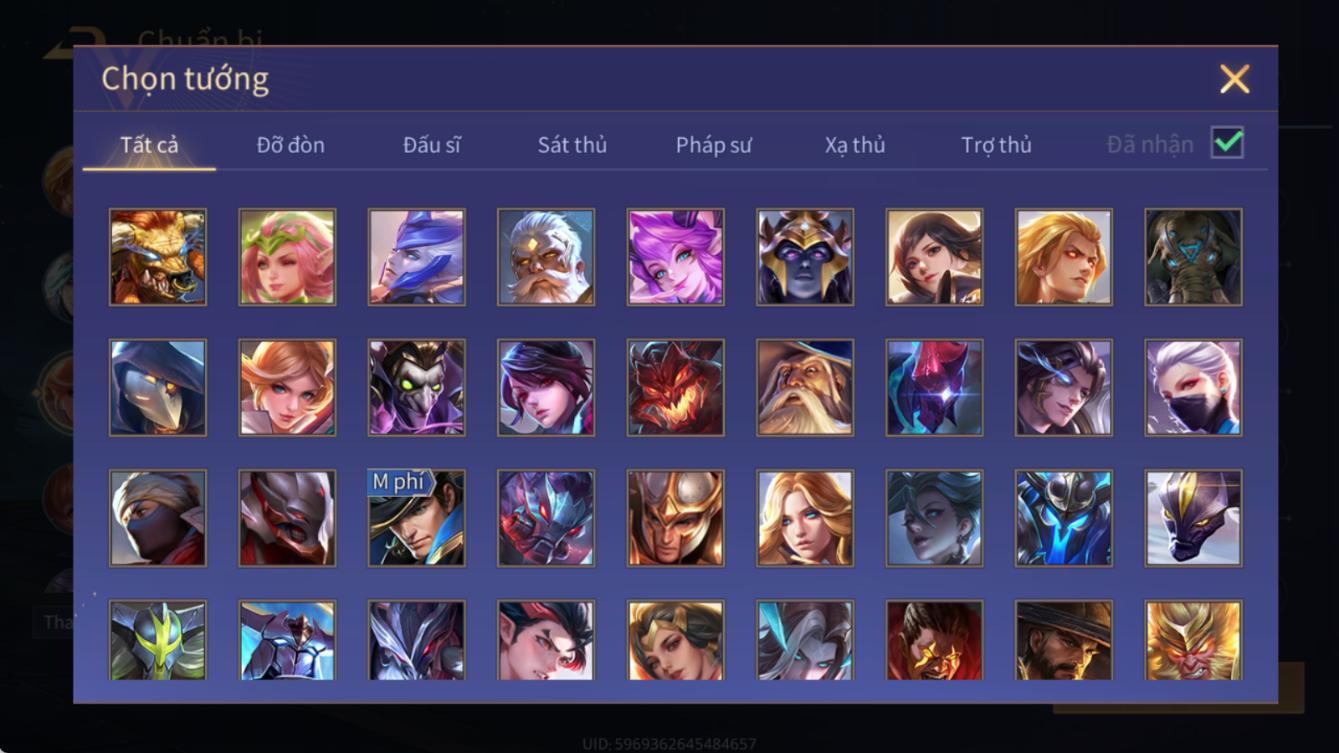Select the golden monkey king hero portrait
Screen dimensions: 1339x753
click(1193, 641)
